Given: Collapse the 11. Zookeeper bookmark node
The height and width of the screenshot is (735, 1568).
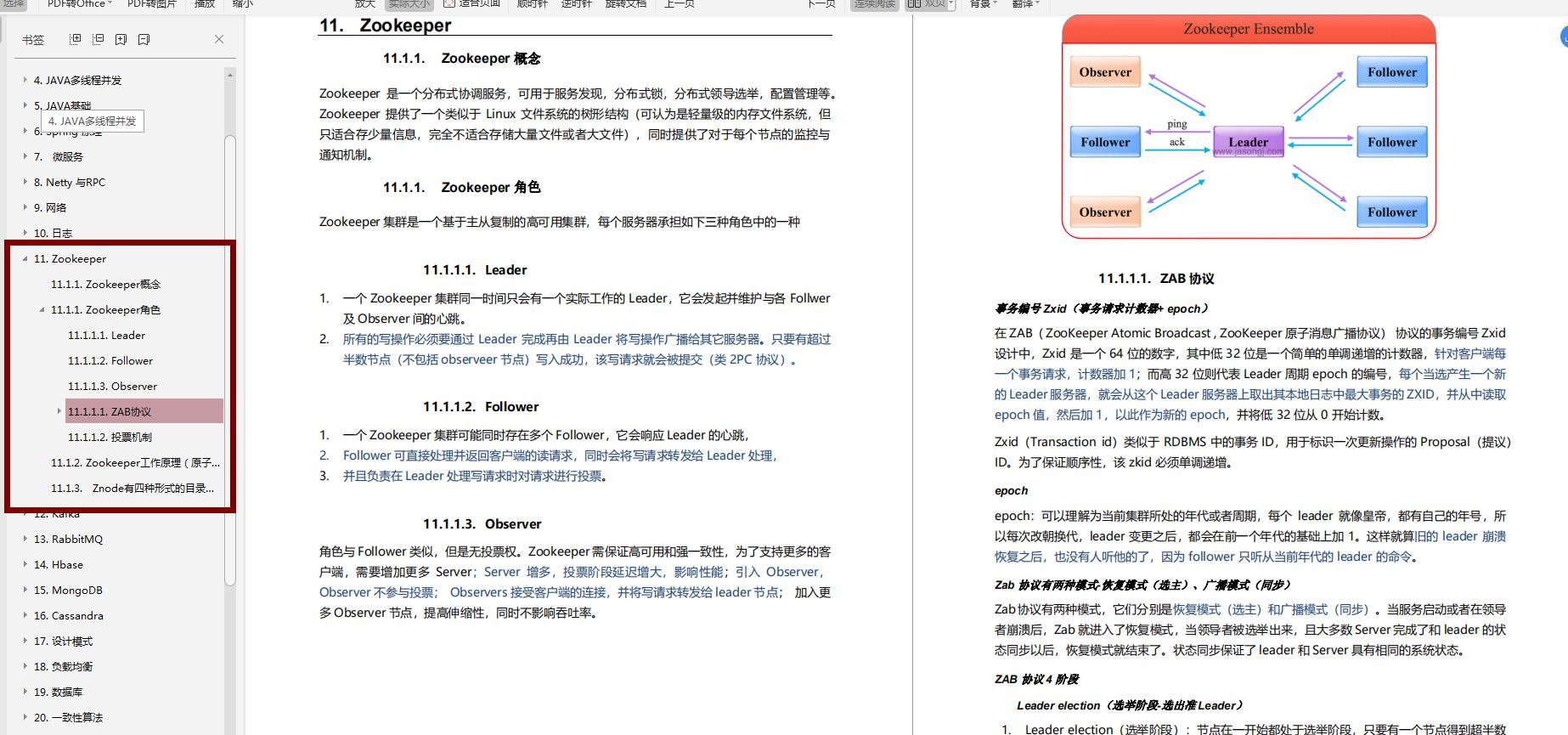Looking at the screenshot, I should [25, 258].
